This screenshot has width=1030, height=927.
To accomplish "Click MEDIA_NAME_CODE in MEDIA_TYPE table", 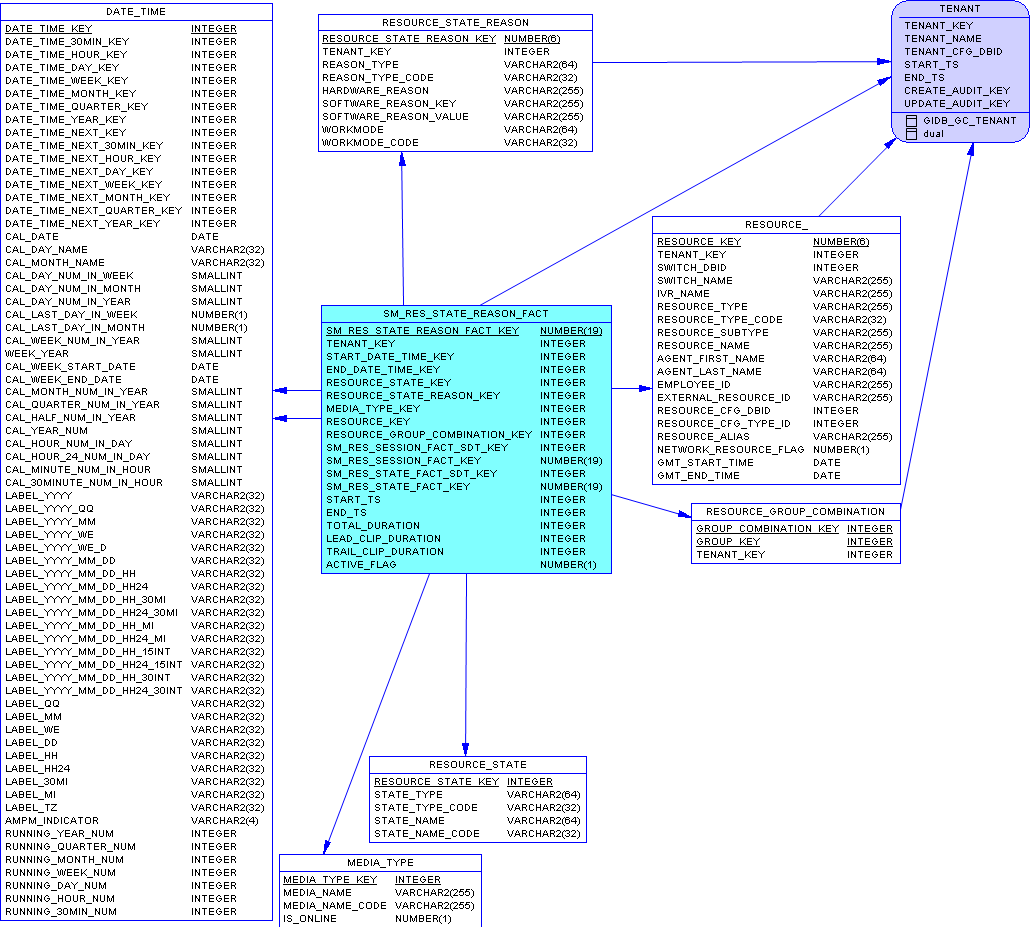I will point(335,905).
